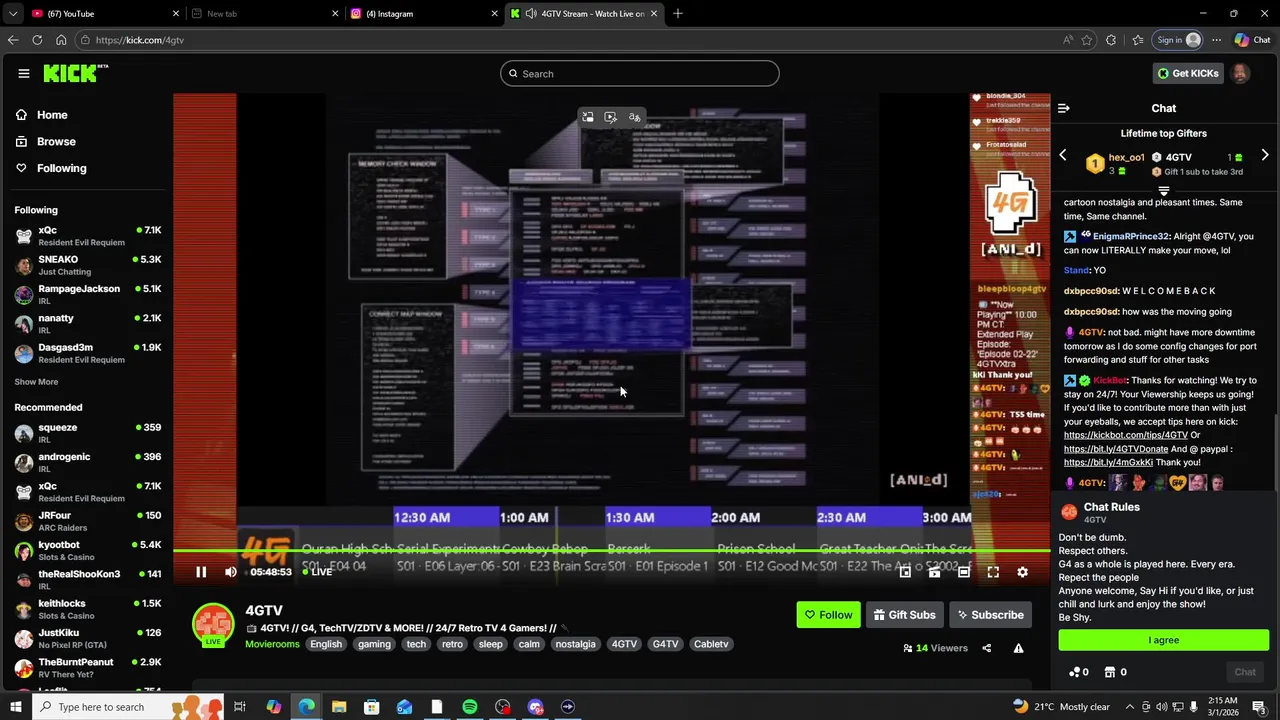Open nanatty channel avatar

pos(24,324)
